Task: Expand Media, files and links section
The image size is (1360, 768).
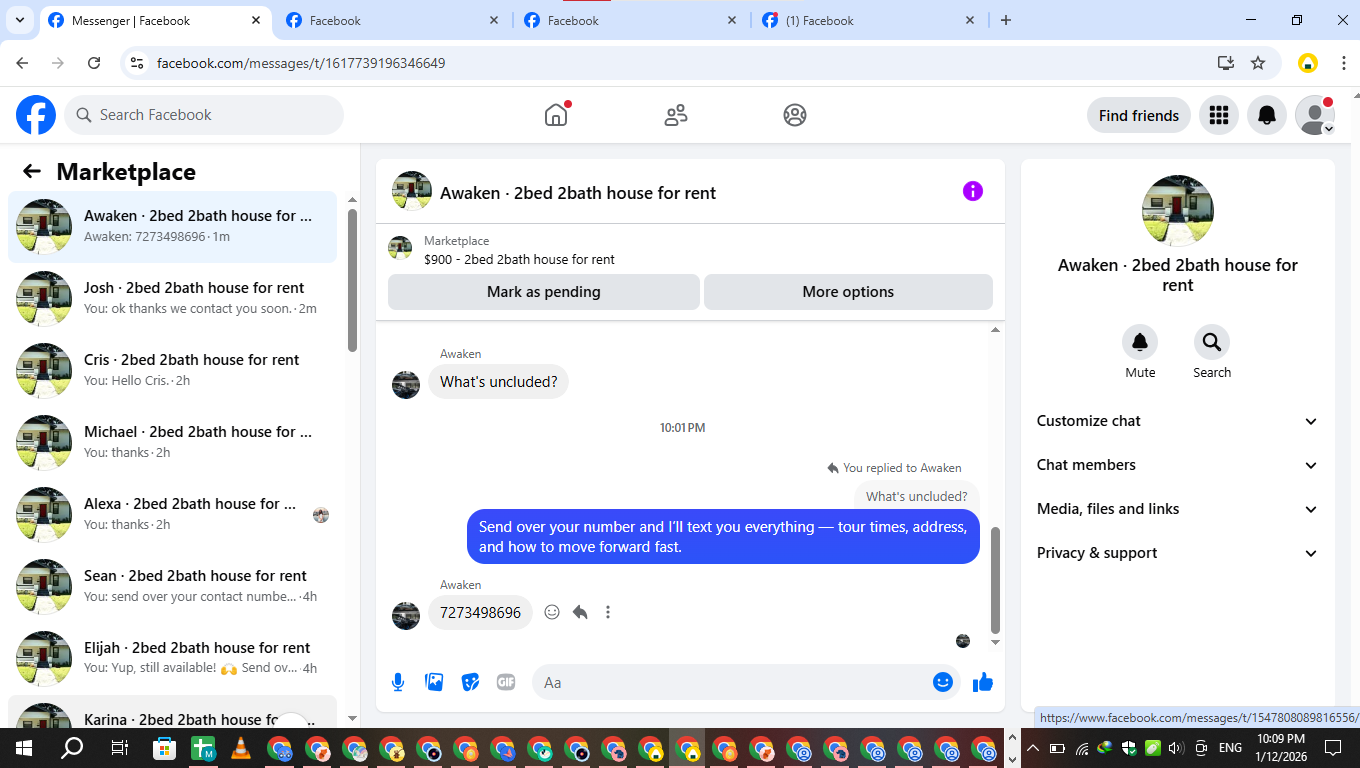Action: (x=1177, y=509)
